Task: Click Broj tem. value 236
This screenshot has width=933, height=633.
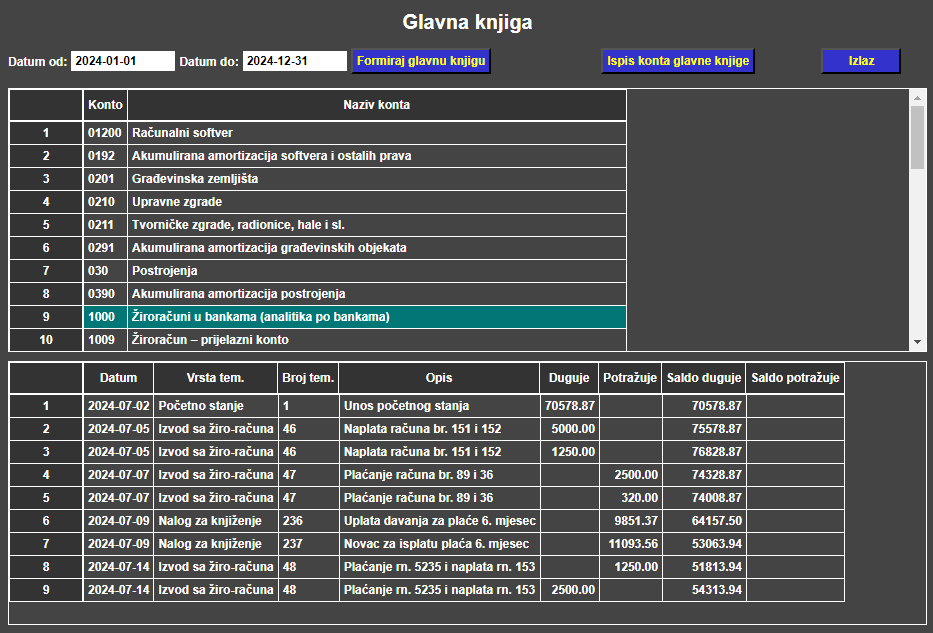Action: (308, 521)
